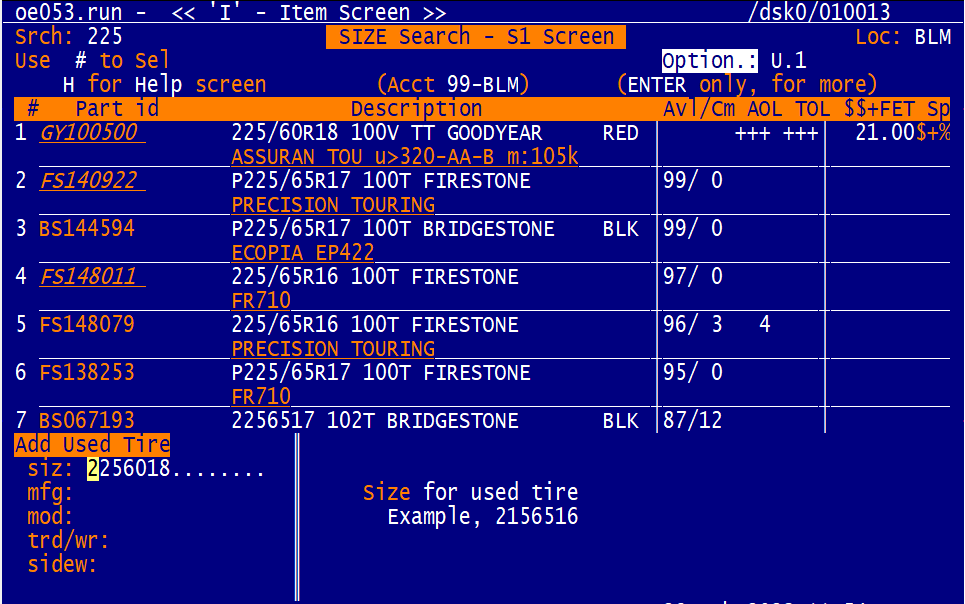965x604 pixels.
Task: Click the mfg field label
Action: (50, 493)
